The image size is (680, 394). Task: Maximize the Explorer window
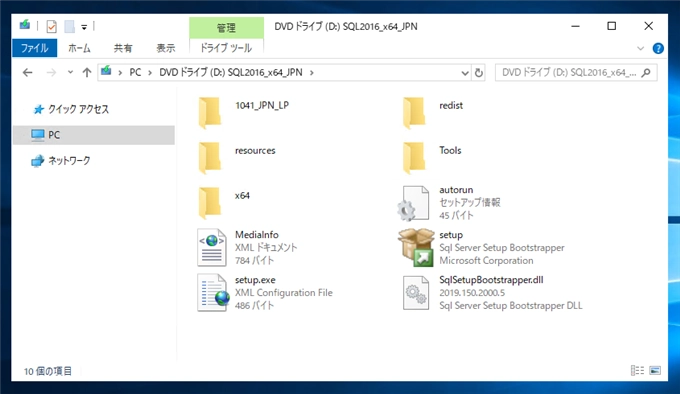click(611, 26)
